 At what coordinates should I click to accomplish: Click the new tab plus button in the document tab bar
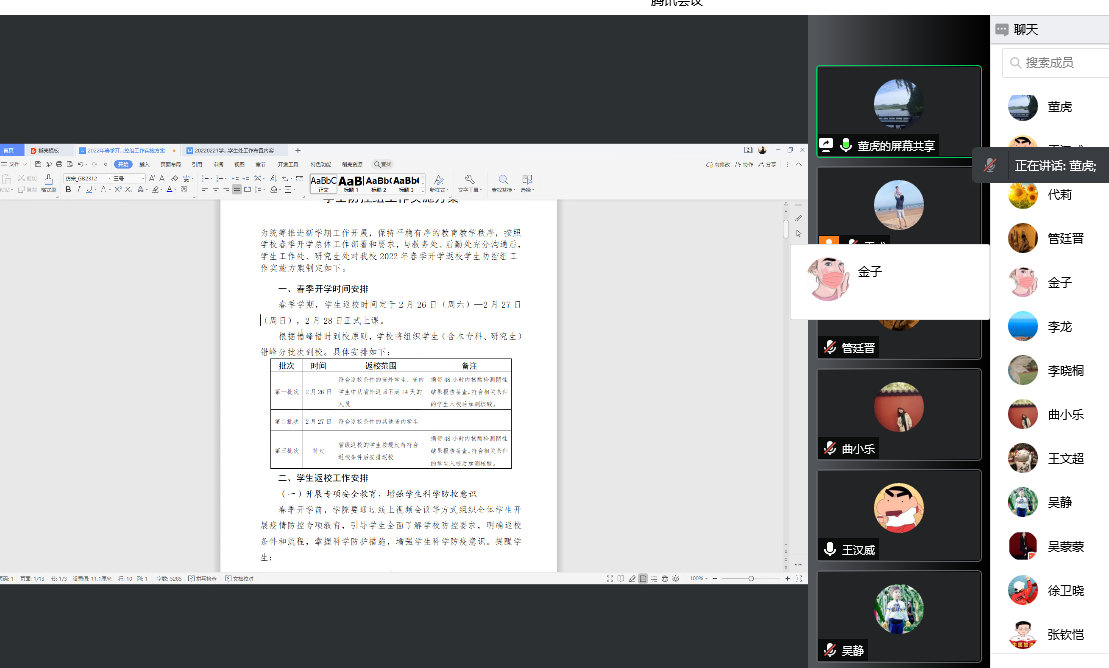pyautogui.click(x=297, y=150)
